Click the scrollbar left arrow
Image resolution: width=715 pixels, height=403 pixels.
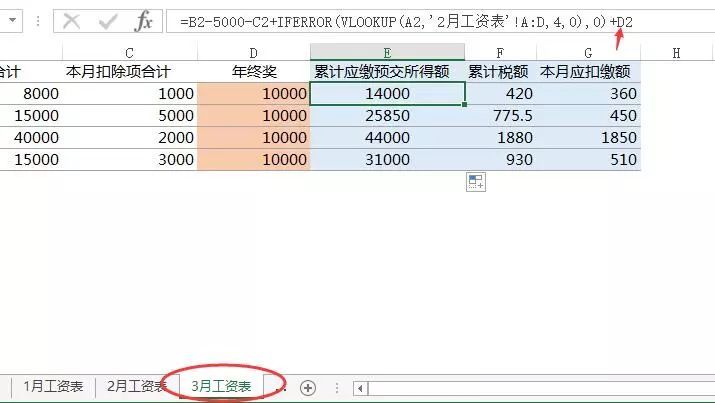pyautogui.click(x=362, y=388)
